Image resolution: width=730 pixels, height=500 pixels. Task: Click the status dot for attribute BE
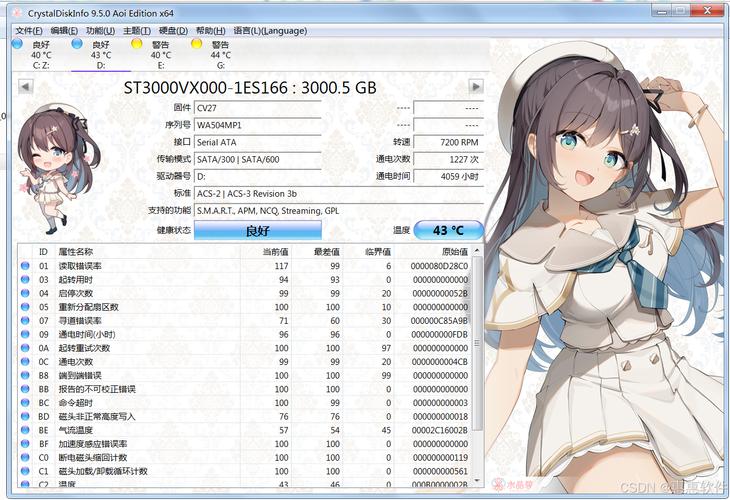coord(25,430)
